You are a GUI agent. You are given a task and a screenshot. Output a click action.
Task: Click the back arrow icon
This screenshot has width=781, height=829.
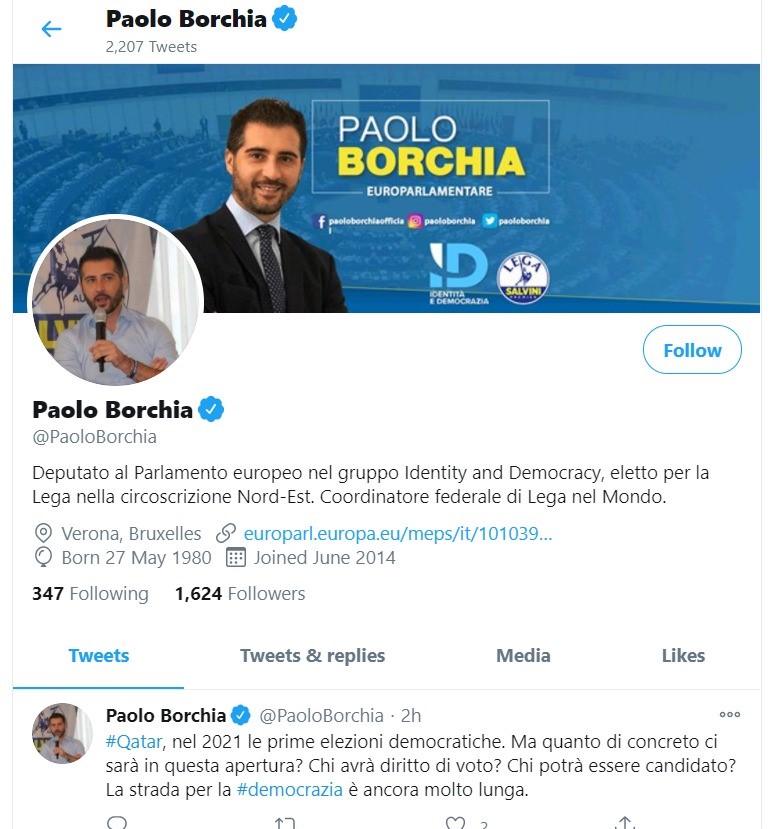coord(51,29)
